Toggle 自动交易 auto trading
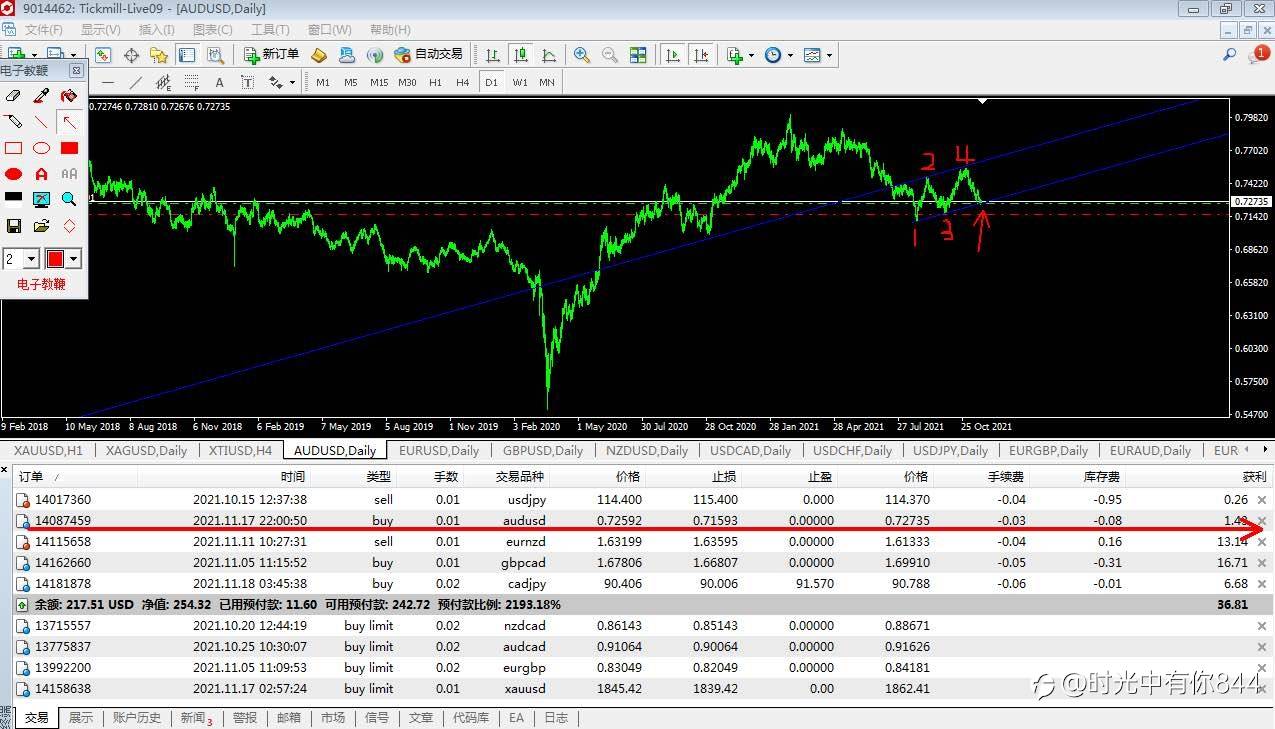Viewport: 1275px width, 729px height. coord(429,55)
